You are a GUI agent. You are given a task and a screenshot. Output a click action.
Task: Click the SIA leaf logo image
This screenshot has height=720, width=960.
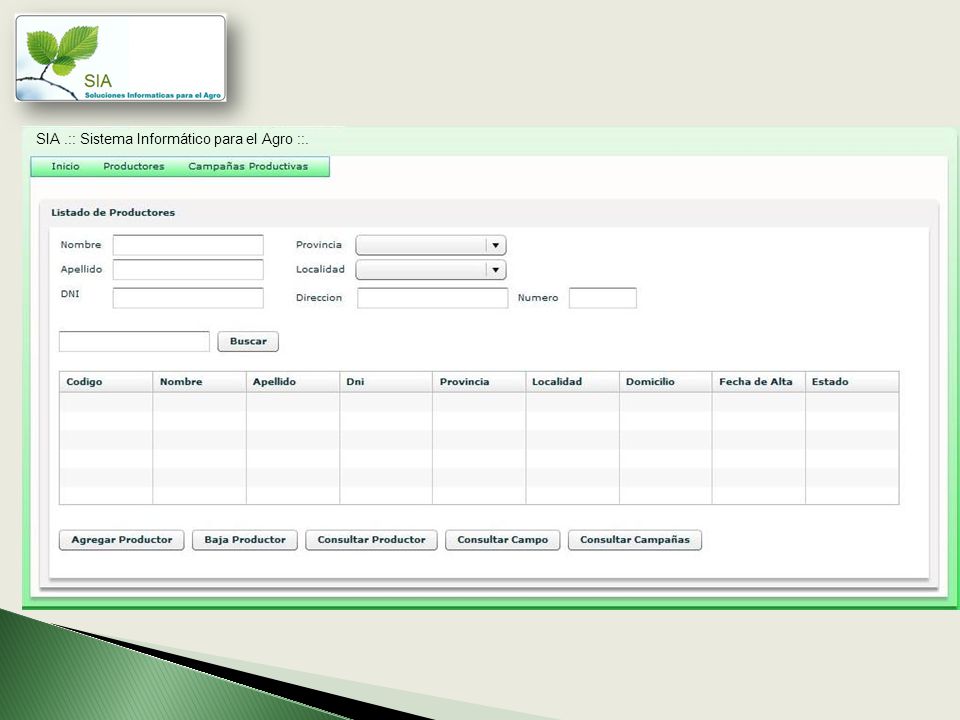coord(121,58)
